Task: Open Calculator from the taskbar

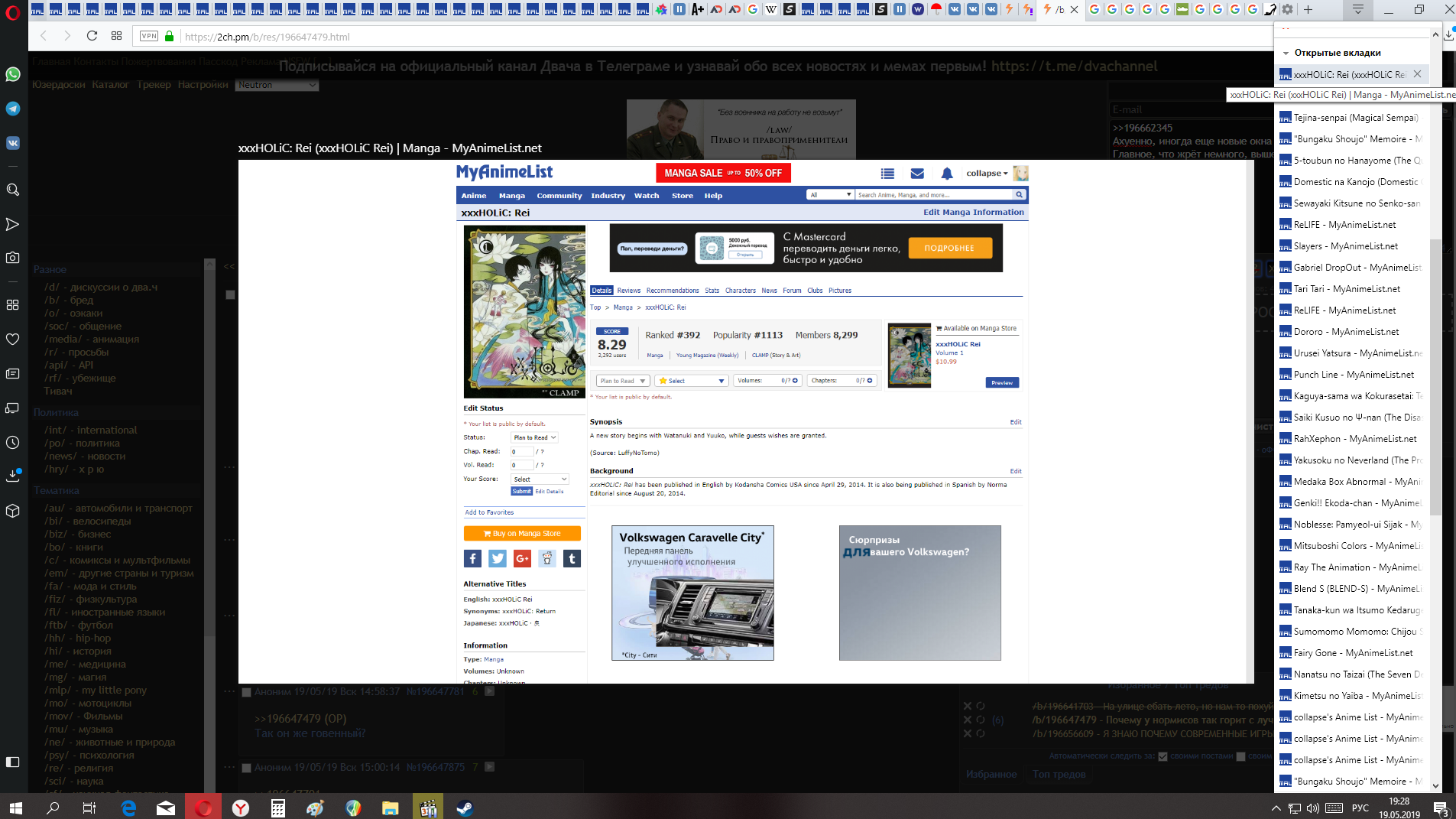Action: tap(277, 808)
